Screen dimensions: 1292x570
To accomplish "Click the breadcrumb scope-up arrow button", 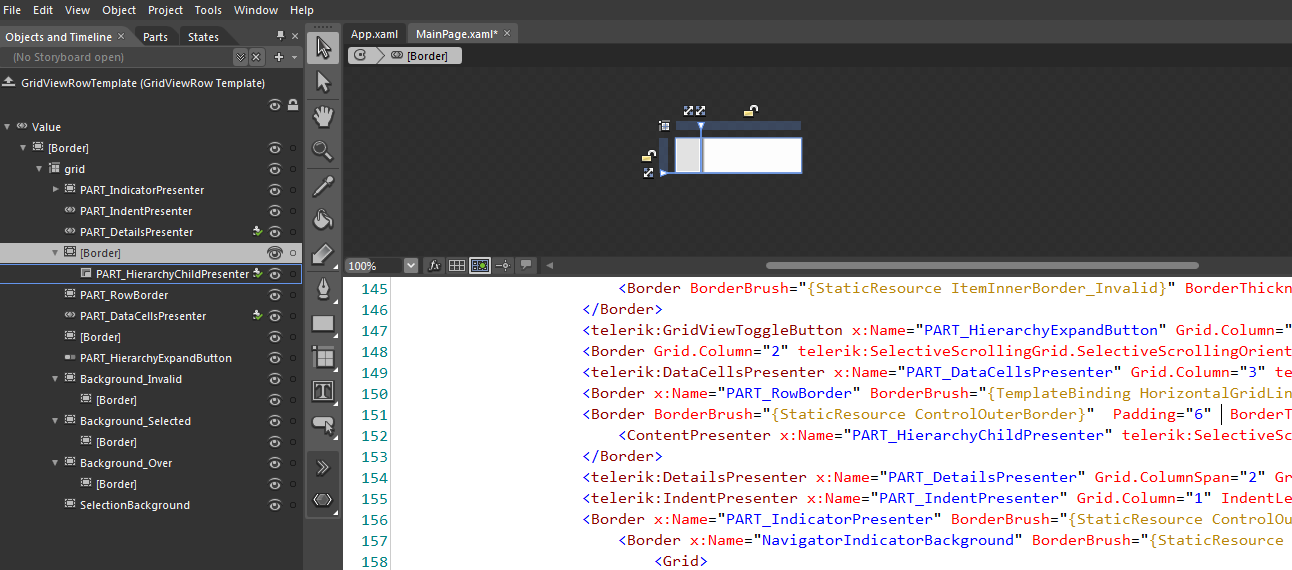I will pos(360,56).
